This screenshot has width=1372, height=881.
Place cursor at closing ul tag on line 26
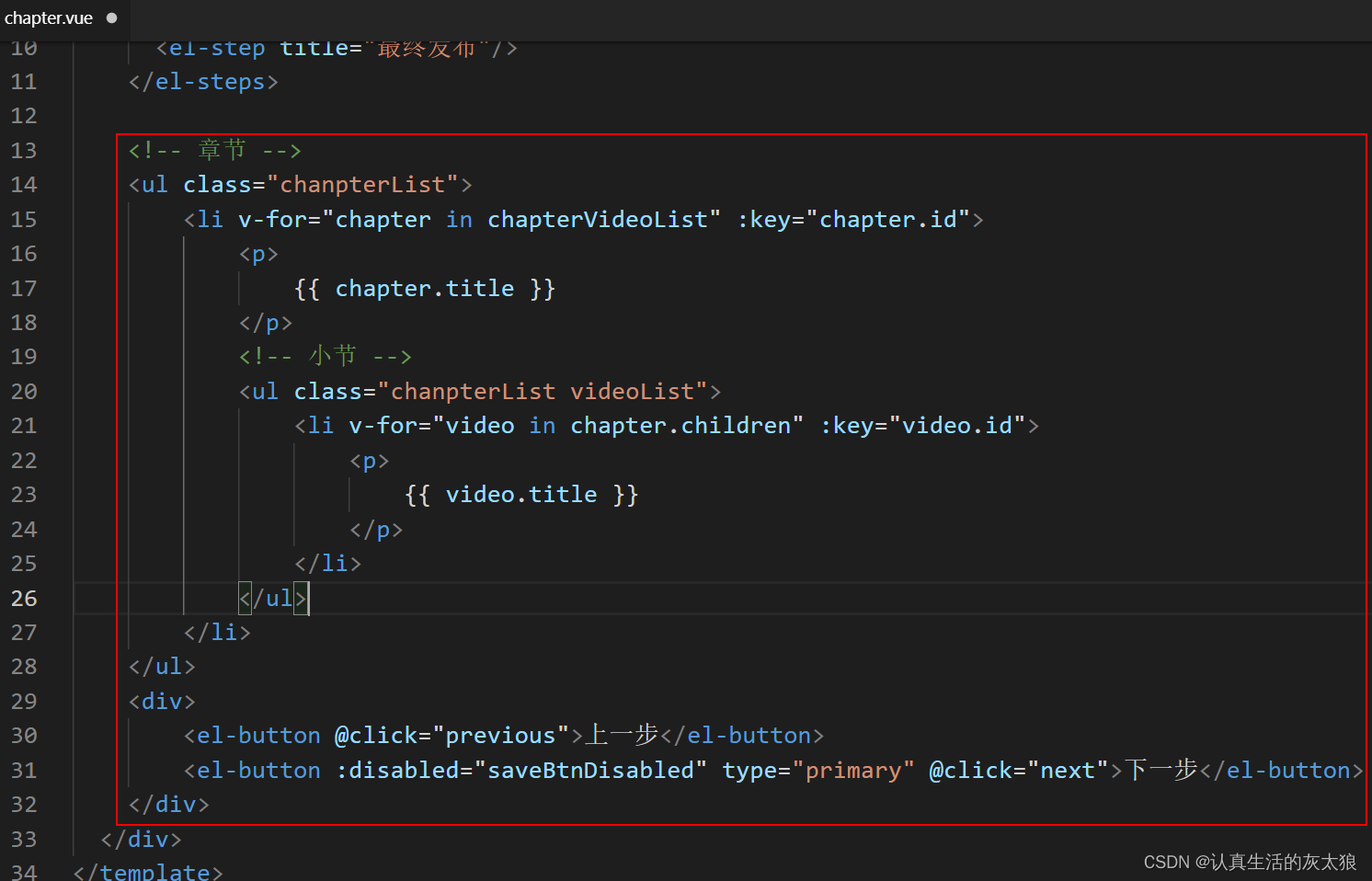coord(273,599)
